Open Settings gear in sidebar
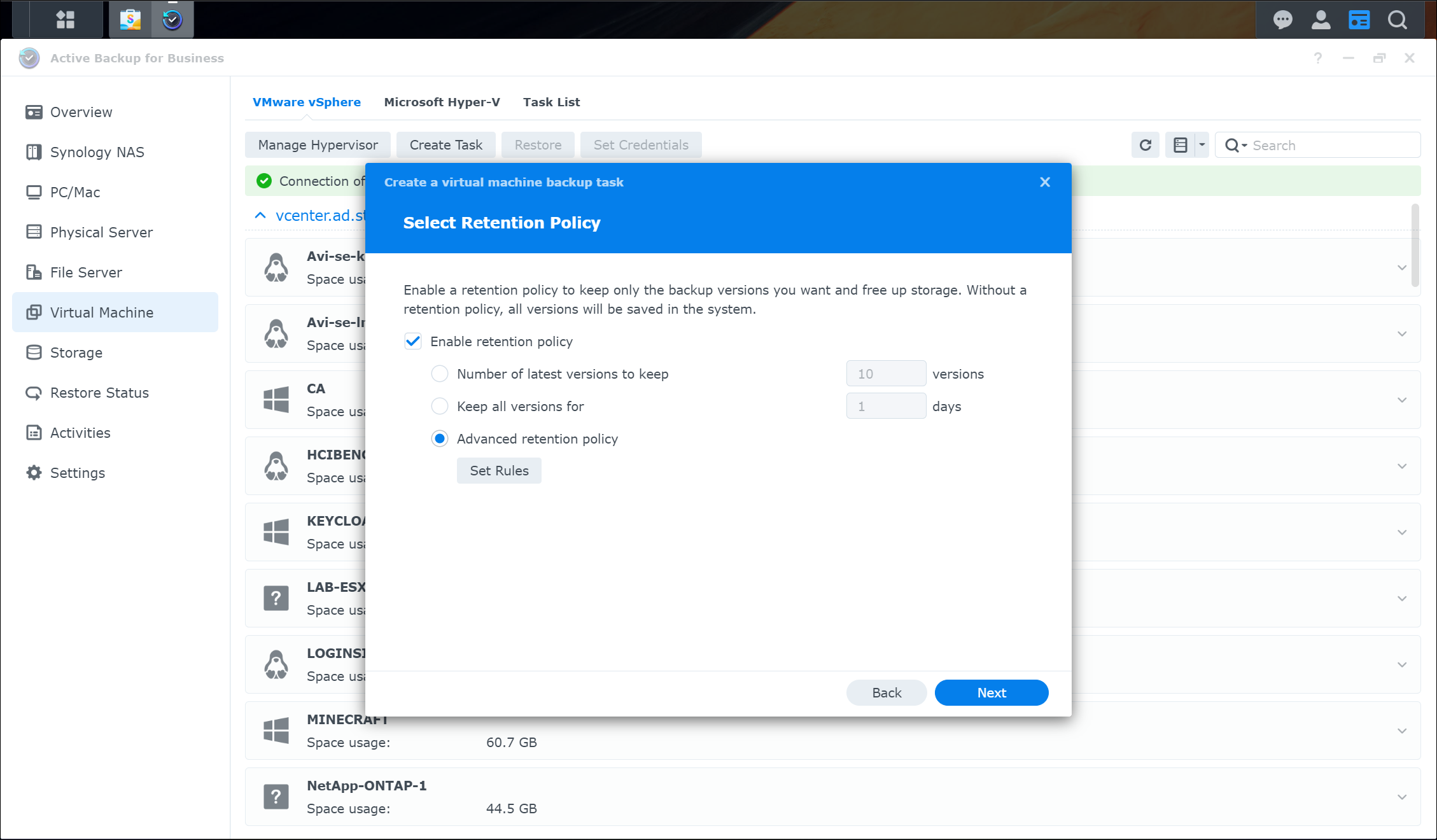 pos(77,473)
